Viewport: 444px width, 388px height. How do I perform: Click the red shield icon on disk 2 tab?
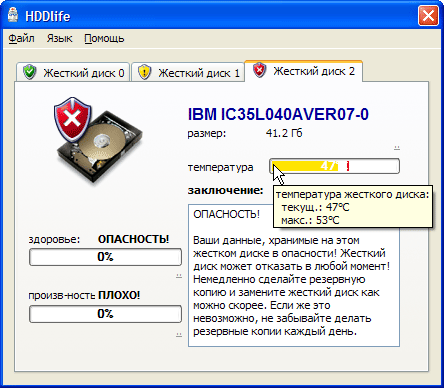click(259, 70)
